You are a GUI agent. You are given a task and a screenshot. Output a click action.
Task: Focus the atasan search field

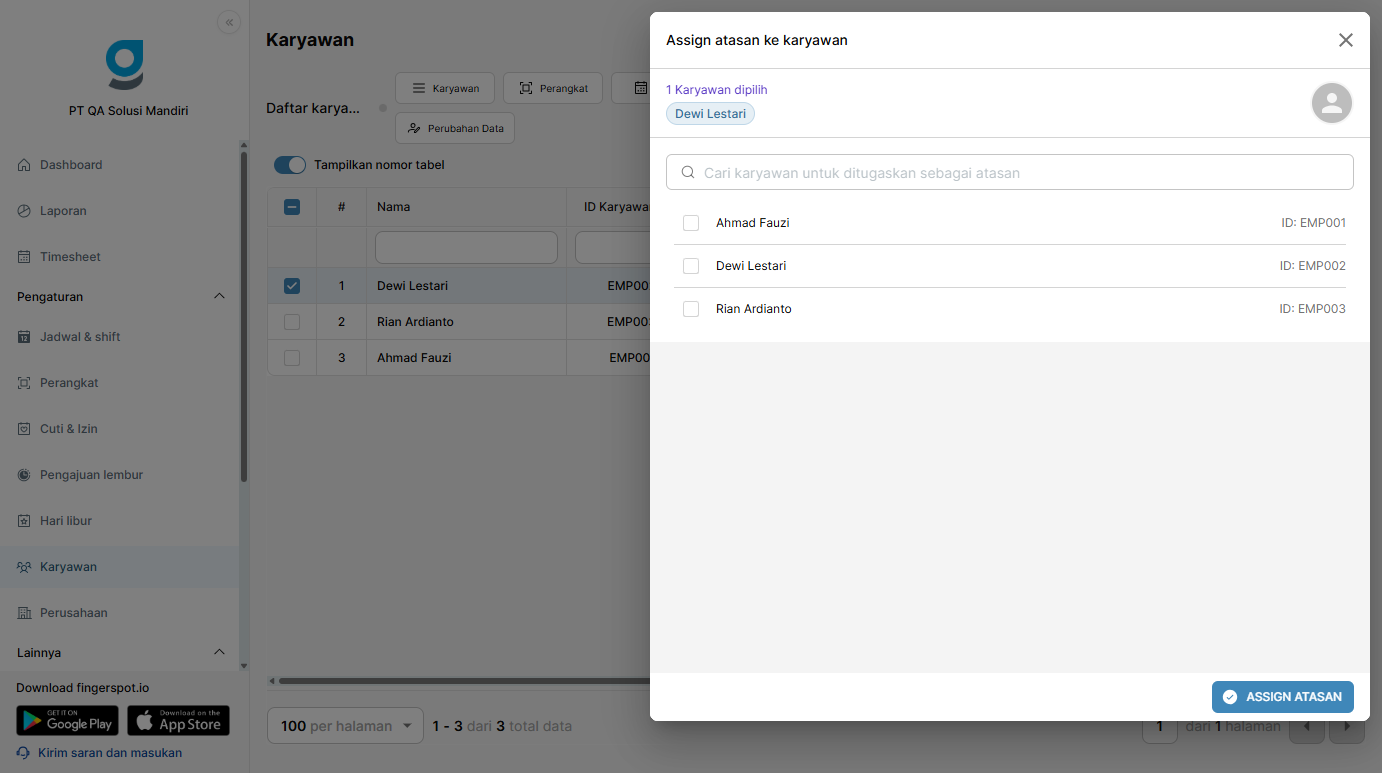click(x=1010, y=172)
